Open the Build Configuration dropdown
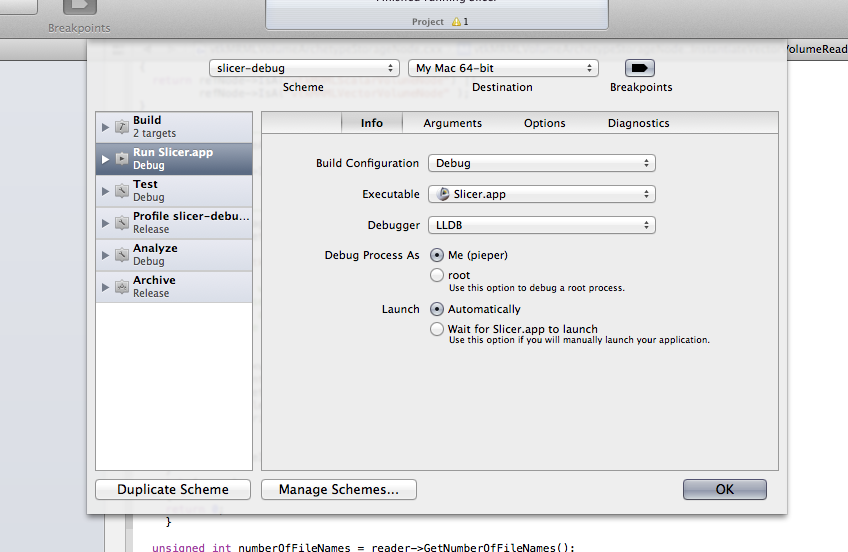Screen dimensions: 848x552 tap(541, 163)
